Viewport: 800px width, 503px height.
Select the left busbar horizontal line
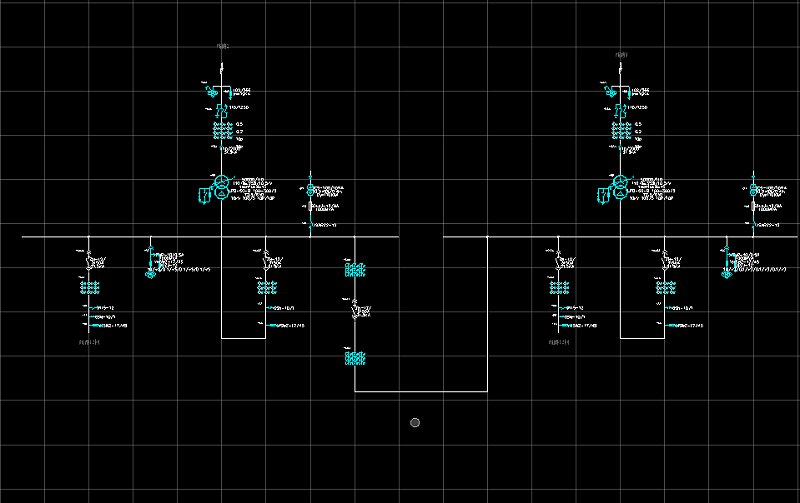(210, 237)
